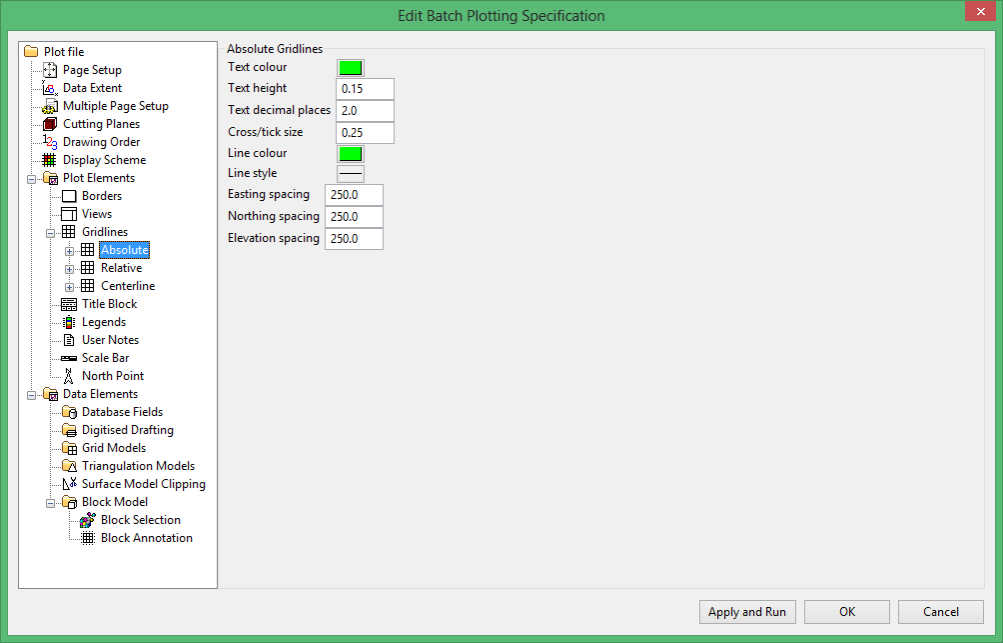
Task: Click the Drawing Order numbered icon
Action: click(x=50, y=142)
